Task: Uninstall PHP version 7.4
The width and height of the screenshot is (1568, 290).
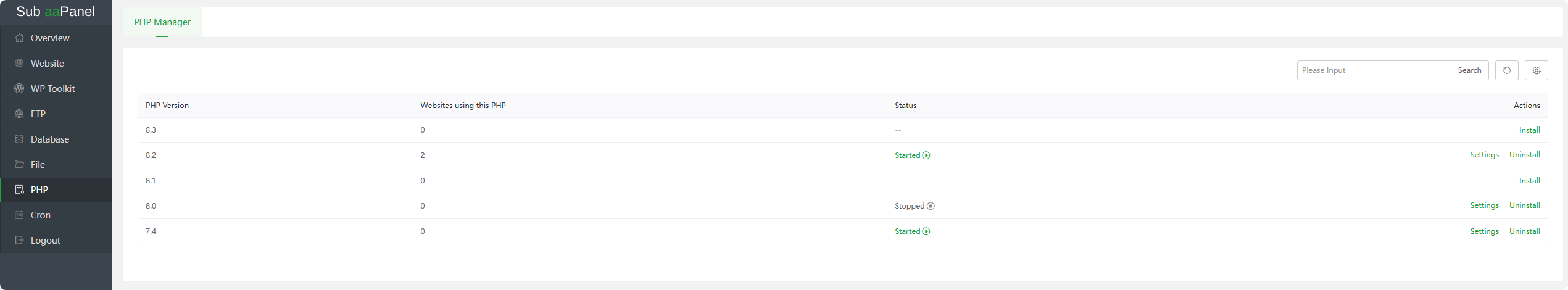Action: pyautogui.click(x=1524, y=231)
